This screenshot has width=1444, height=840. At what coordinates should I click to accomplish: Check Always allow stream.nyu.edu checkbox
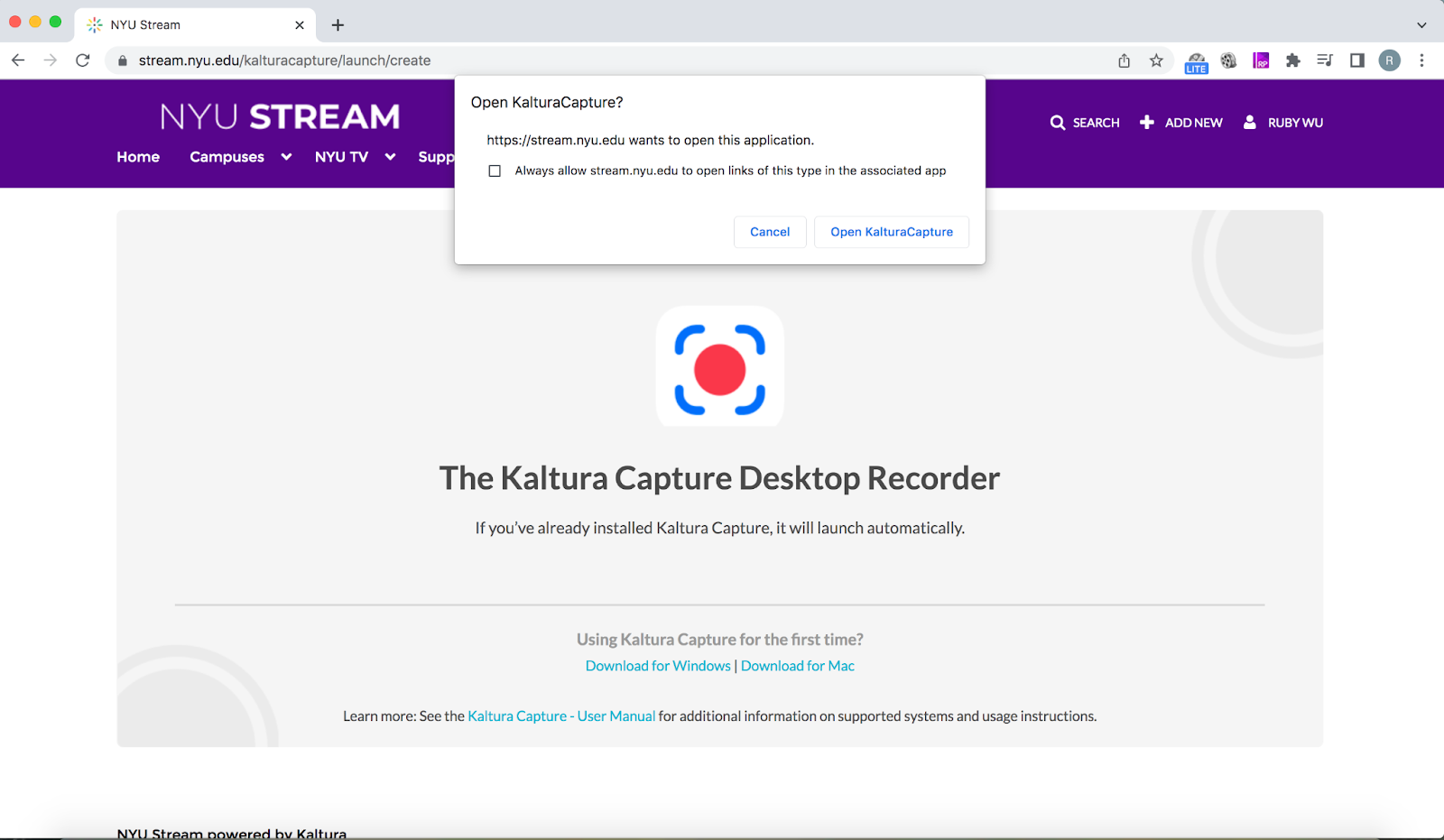click(495, 171)
